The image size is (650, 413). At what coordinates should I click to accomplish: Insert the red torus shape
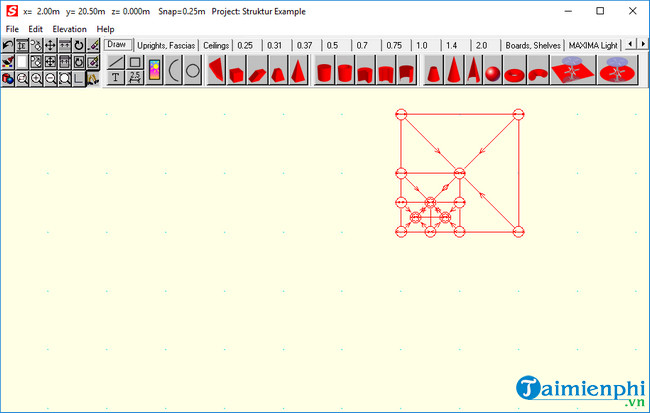click(x=515, y=72)
